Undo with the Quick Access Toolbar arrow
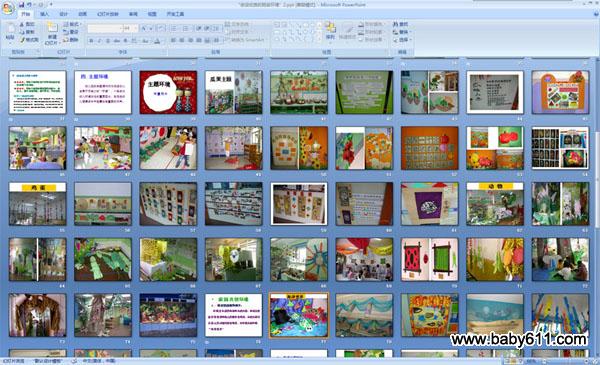 [x=29, y=5]
